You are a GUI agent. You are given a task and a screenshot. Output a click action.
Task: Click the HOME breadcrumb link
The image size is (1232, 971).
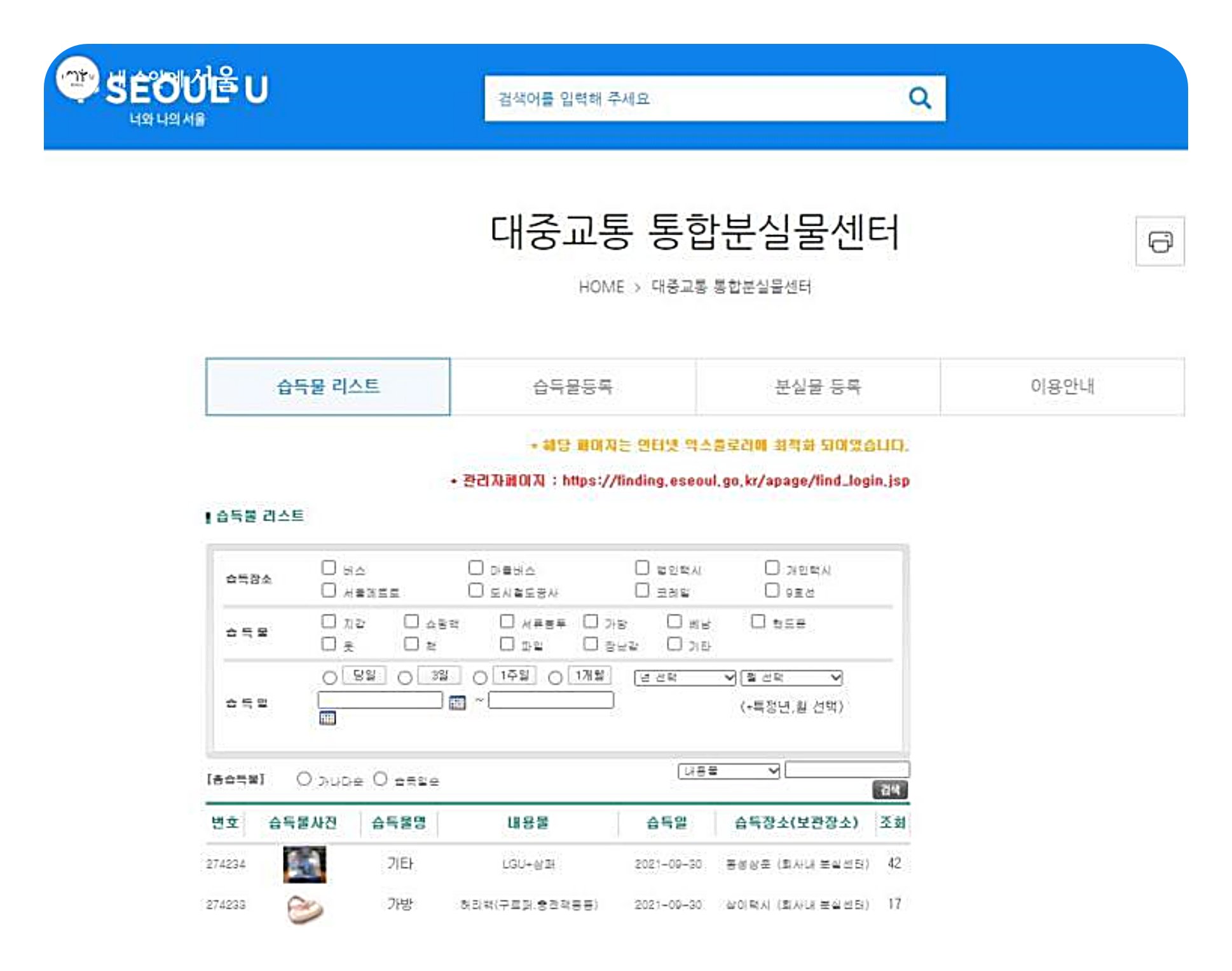click(x=601, y=287)
